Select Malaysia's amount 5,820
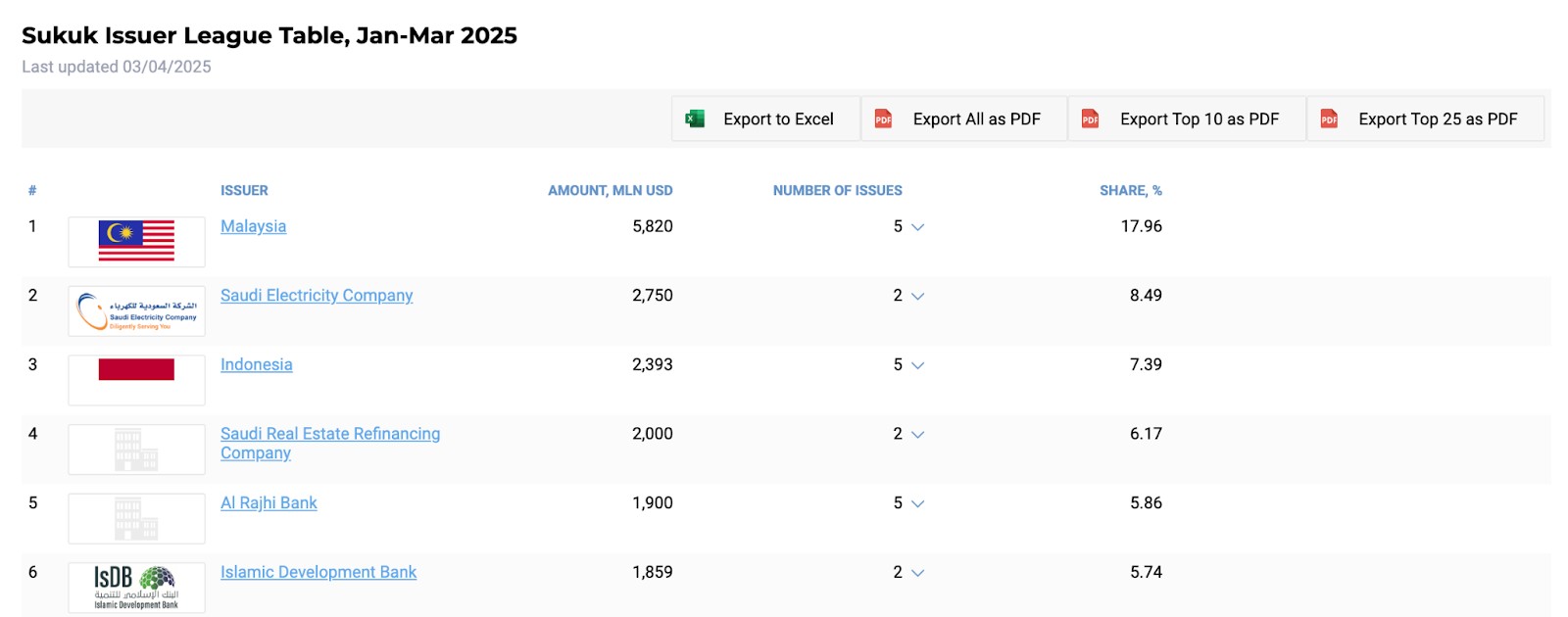1568x617 pixels. (653, 226)
